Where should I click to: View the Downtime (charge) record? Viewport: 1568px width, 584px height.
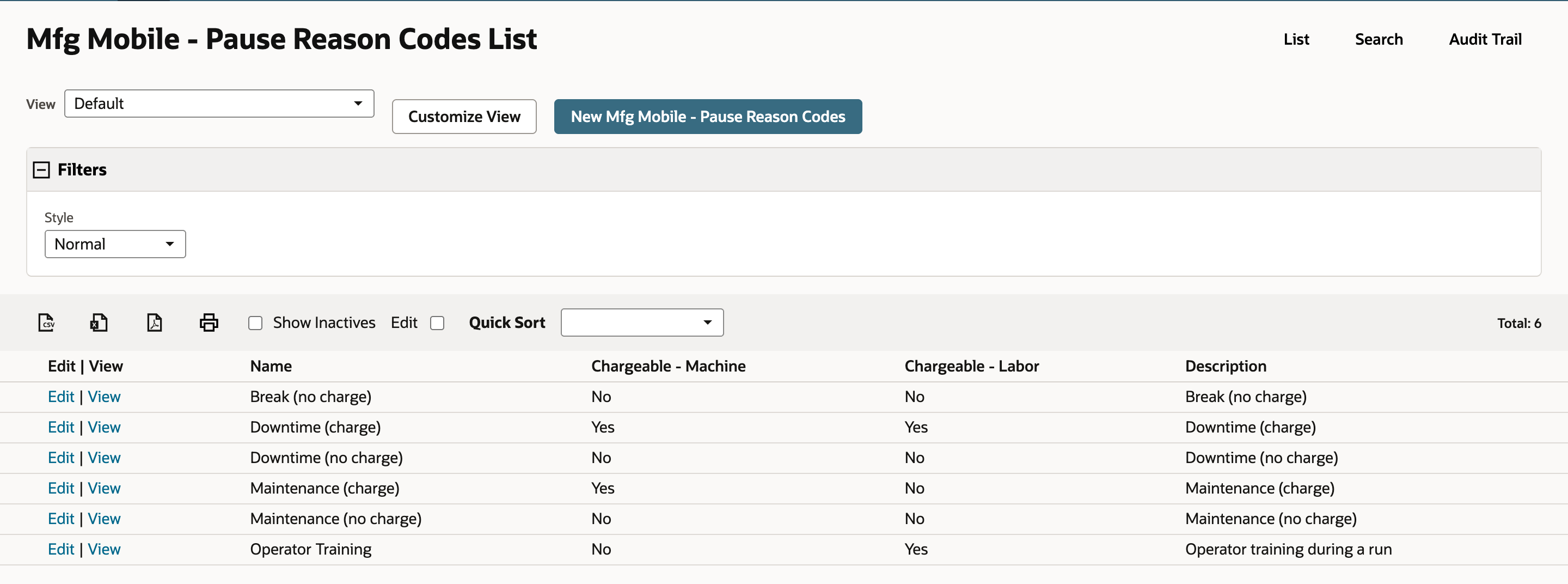104,428
